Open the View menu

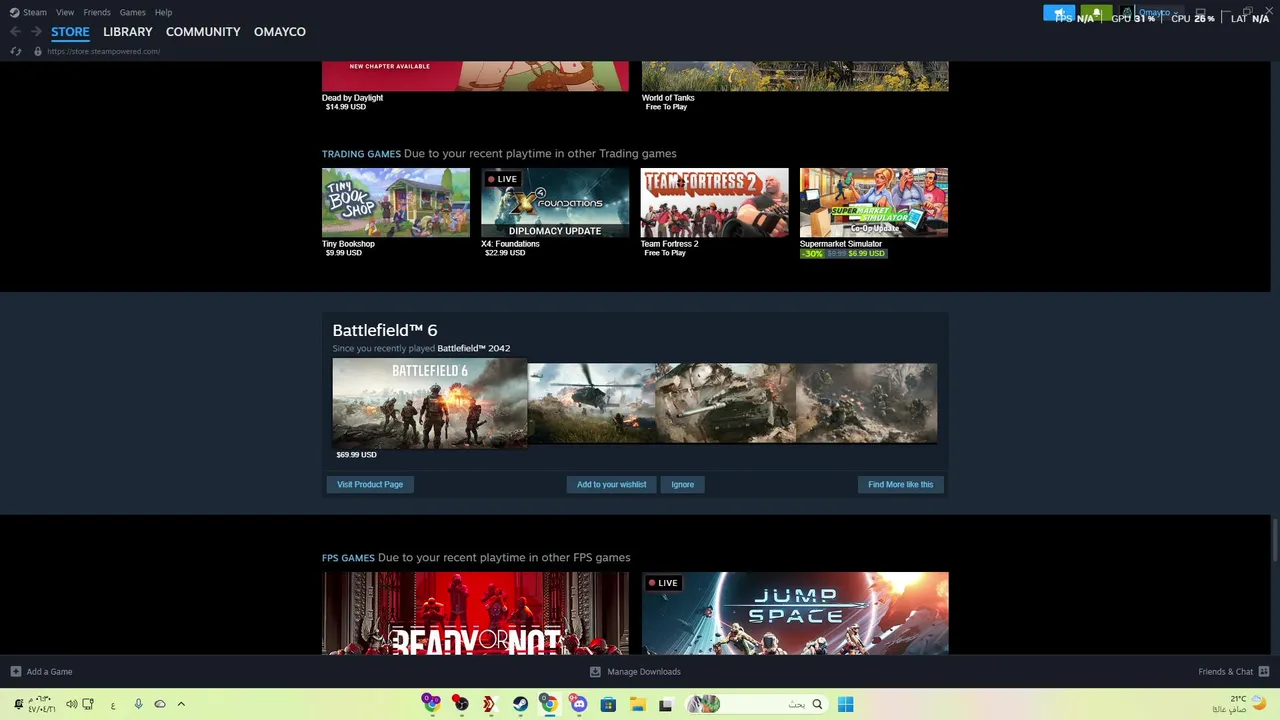click(65, 12)
